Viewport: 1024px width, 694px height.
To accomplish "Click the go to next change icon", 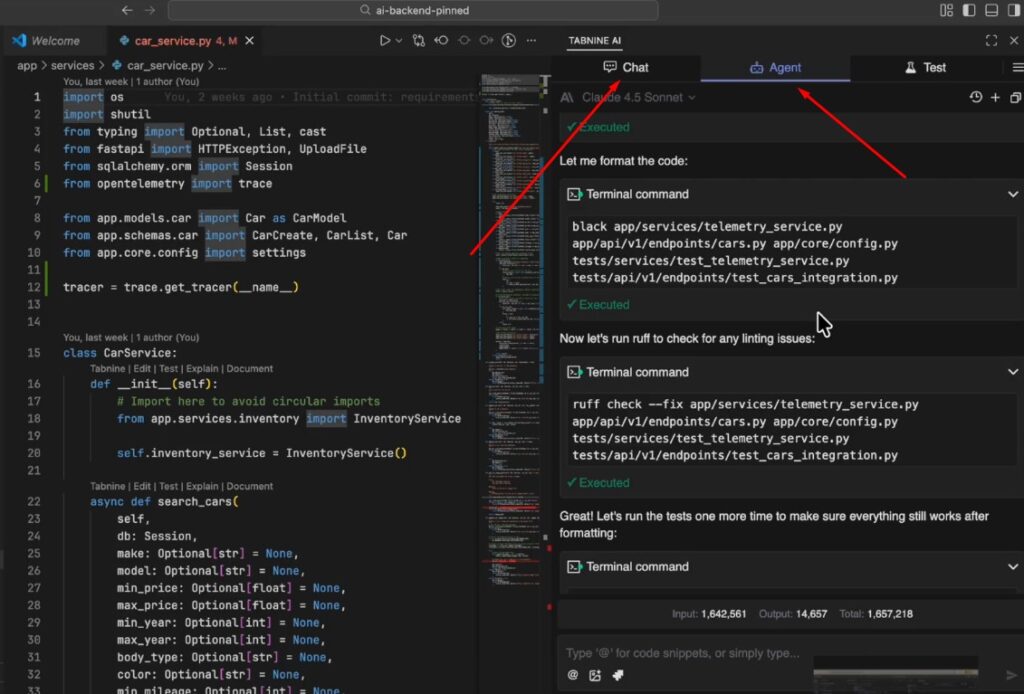I will tap(486, 40).
